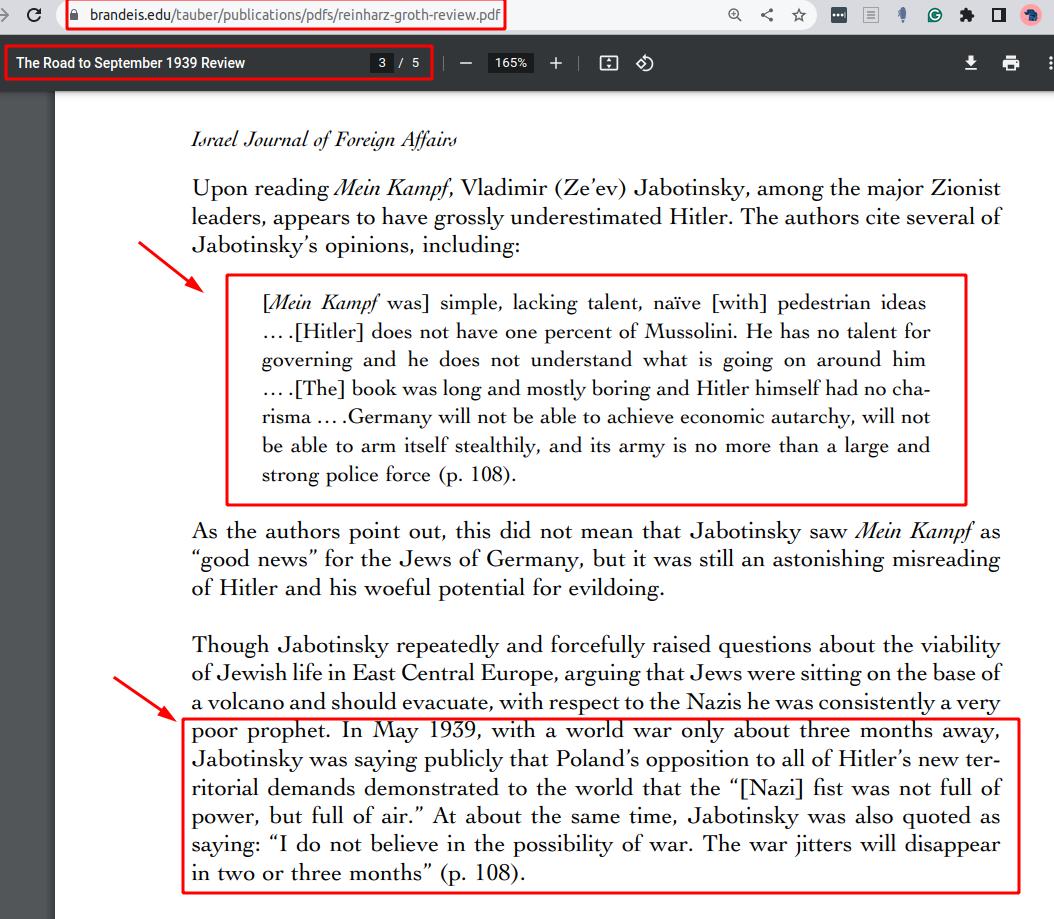Open the dark three-dots extension icon
Image resolution: width=1054 pixels, height=919 pixels.
pyautogui.click(x=839, y=15)
